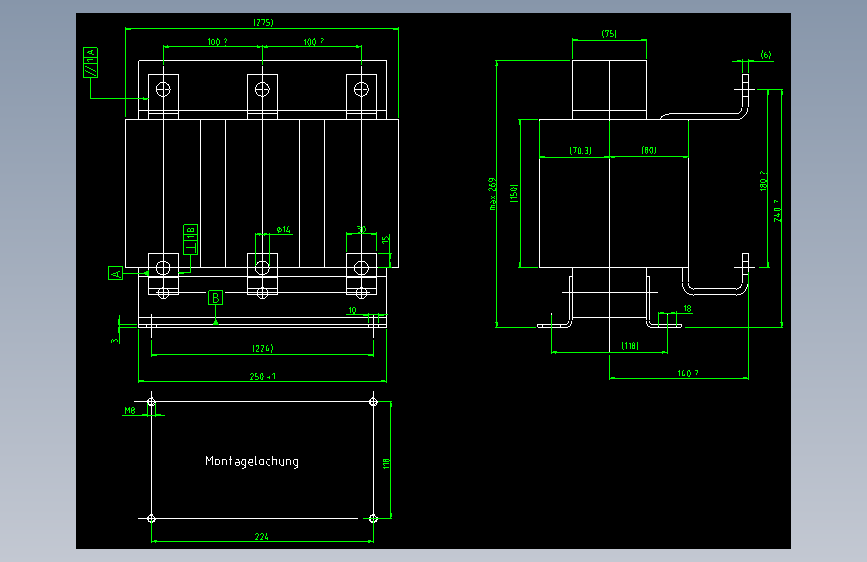Click the 30 terminal width dimension
867x562 pixels.
point(361,229)
